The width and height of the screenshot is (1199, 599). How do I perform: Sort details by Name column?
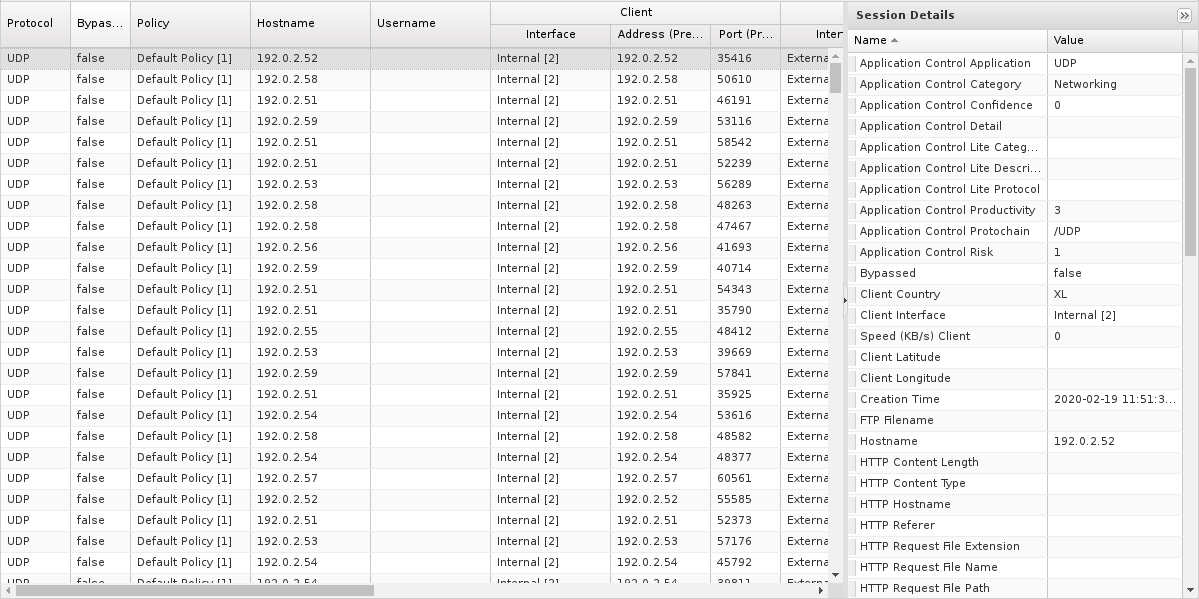pos(947,41)
